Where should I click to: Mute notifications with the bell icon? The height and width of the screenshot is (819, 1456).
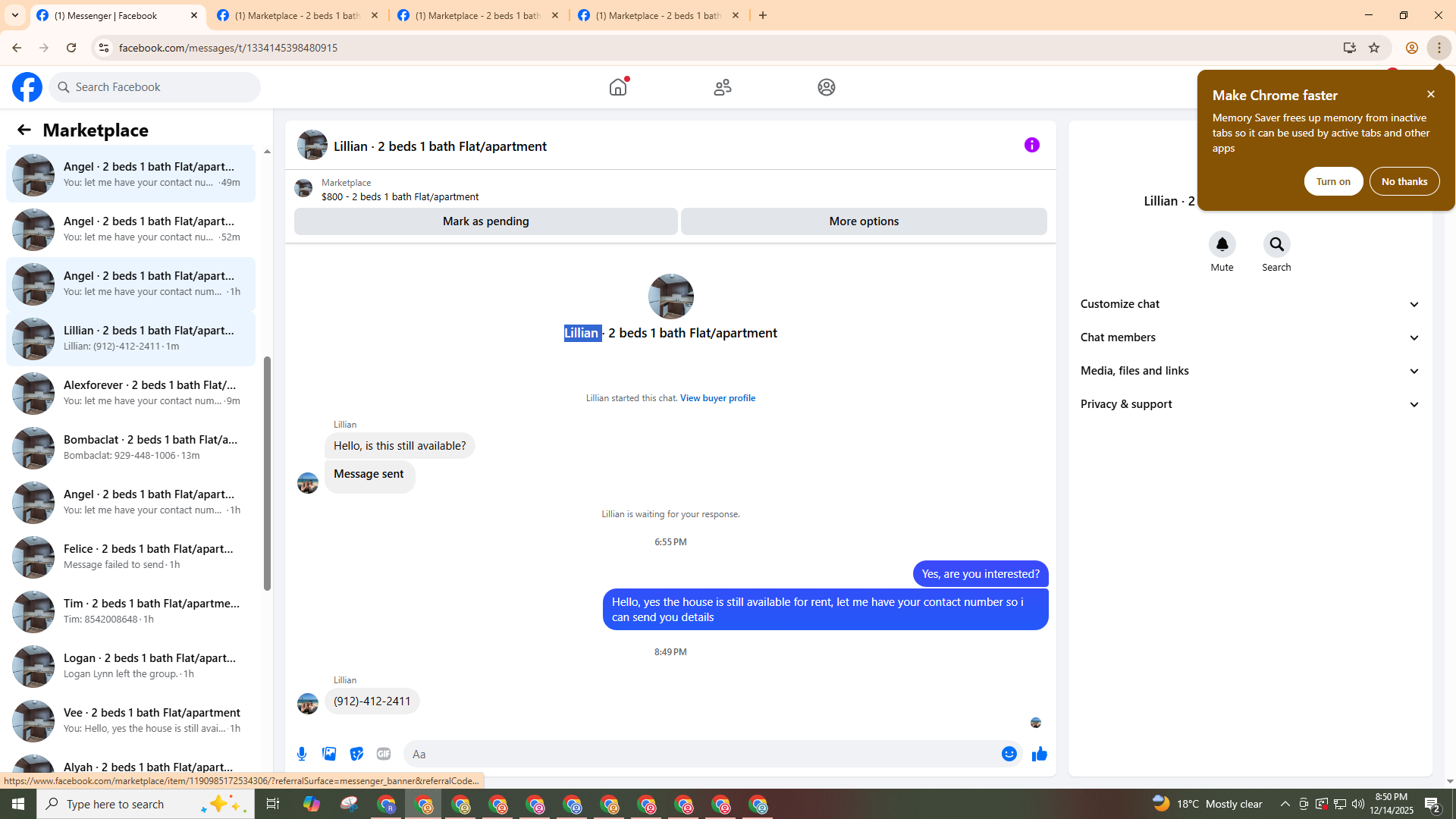pyautogui.click(x=1222, y=244)
